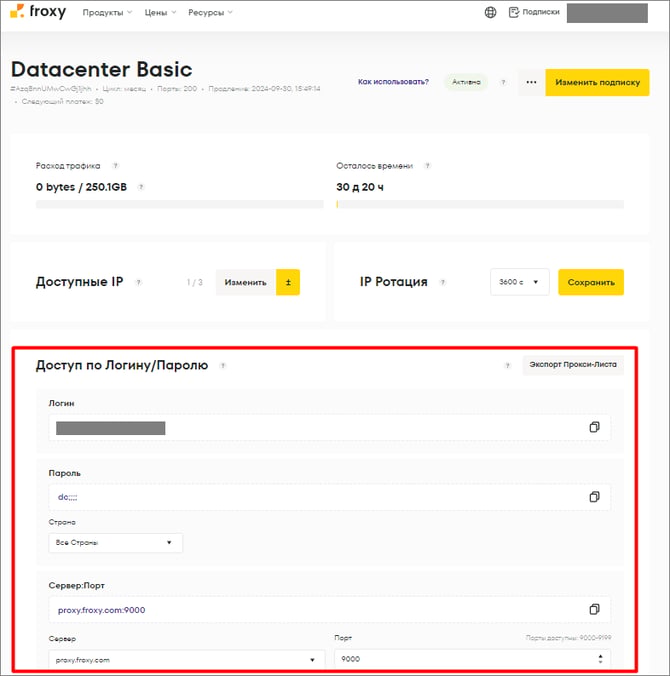670x676 pixels.
Task: Open the proxy.froxy.com server dropdown
Action: pos(187,660)
